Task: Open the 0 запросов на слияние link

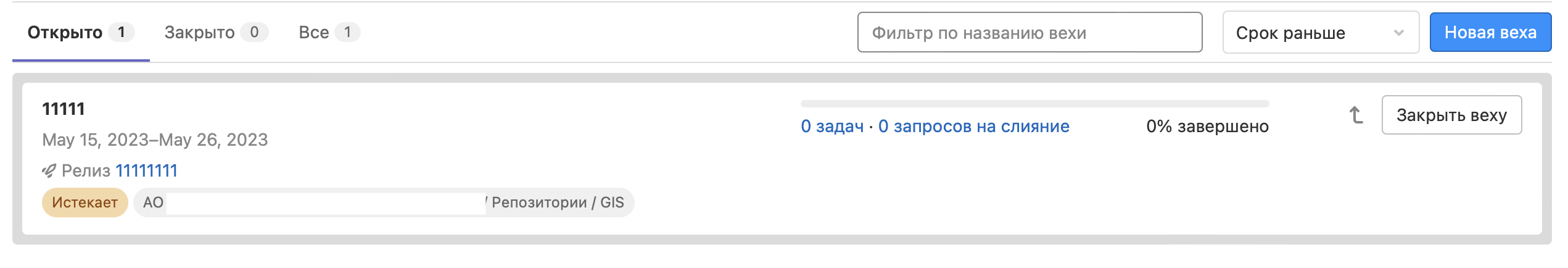Action: 973,127
